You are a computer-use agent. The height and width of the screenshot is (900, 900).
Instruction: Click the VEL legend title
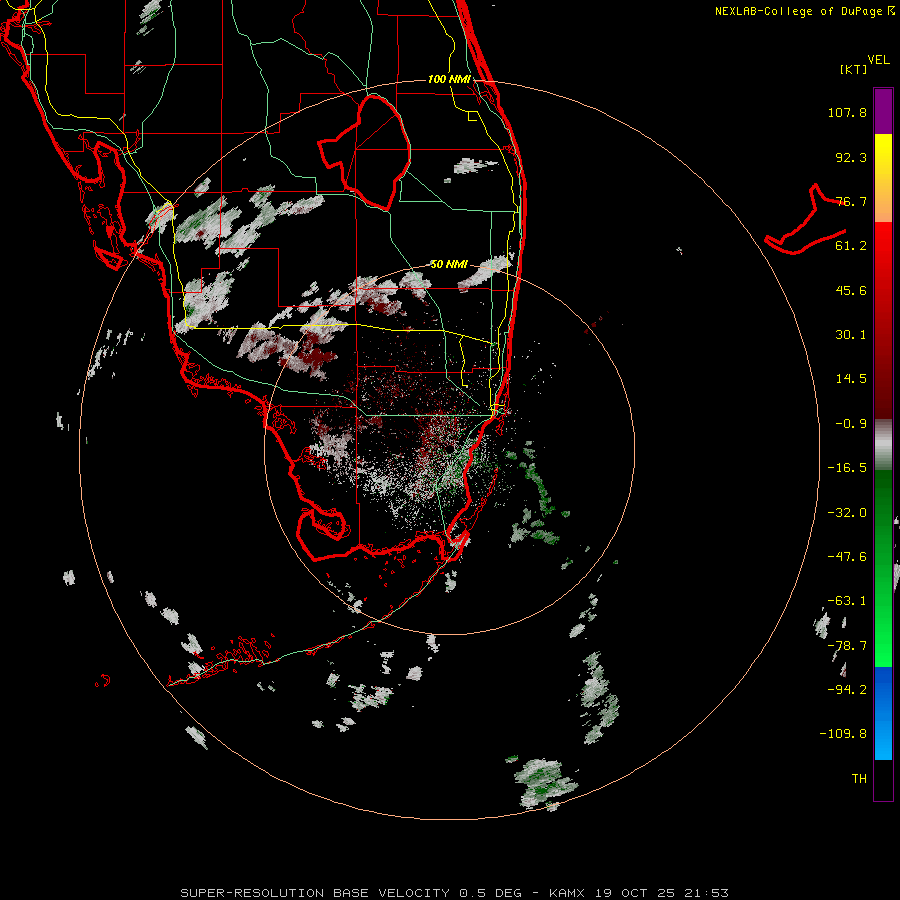(x=878, y=60)
